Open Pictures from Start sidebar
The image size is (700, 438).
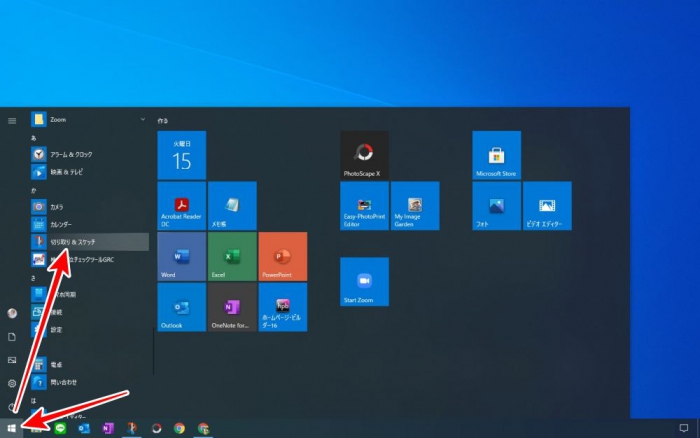point(12,360)
